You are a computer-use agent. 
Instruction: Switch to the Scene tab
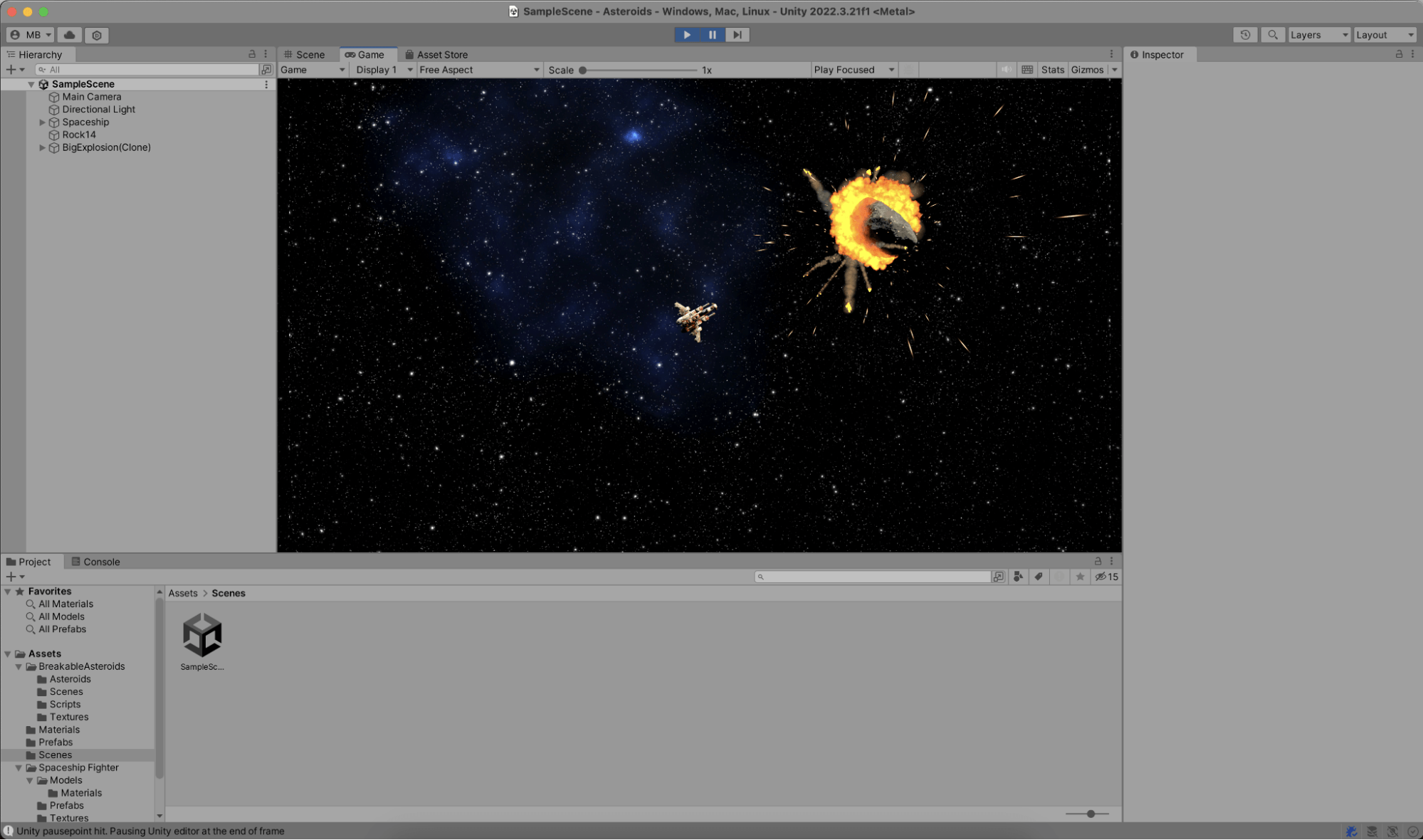309,54
